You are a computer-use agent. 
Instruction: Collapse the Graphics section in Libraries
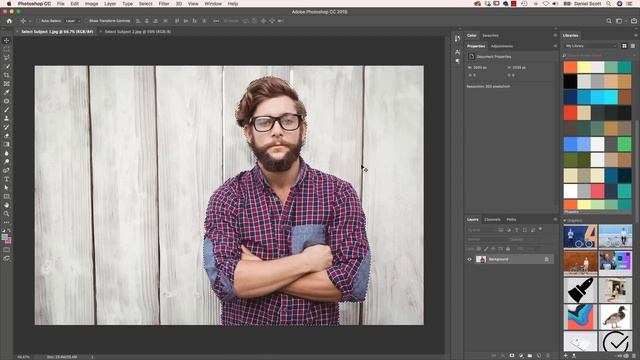565,220
